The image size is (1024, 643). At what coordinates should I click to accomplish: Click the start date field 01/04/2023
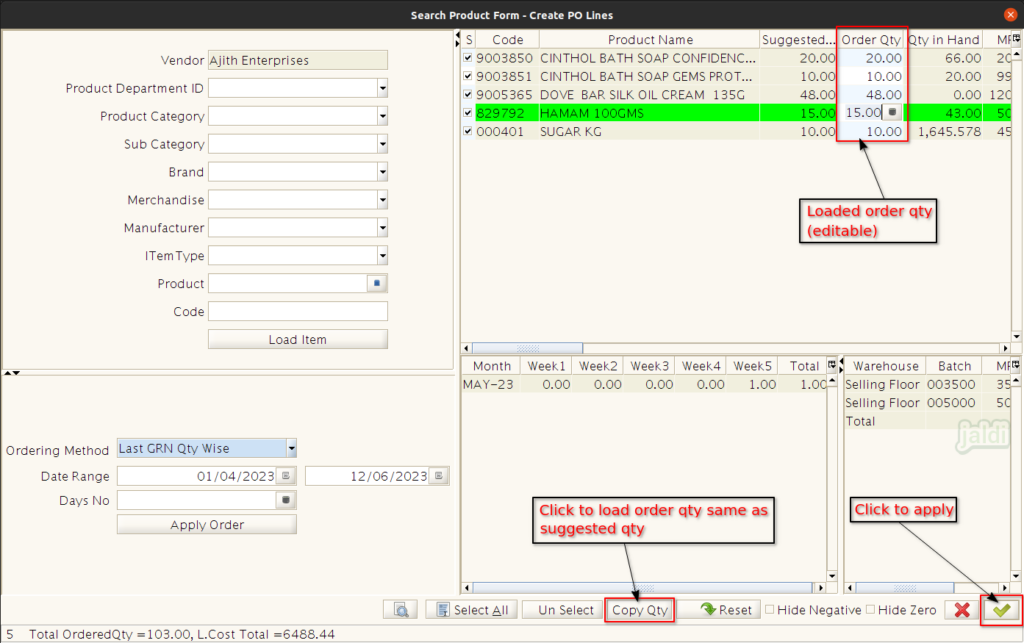click(197, 476)
